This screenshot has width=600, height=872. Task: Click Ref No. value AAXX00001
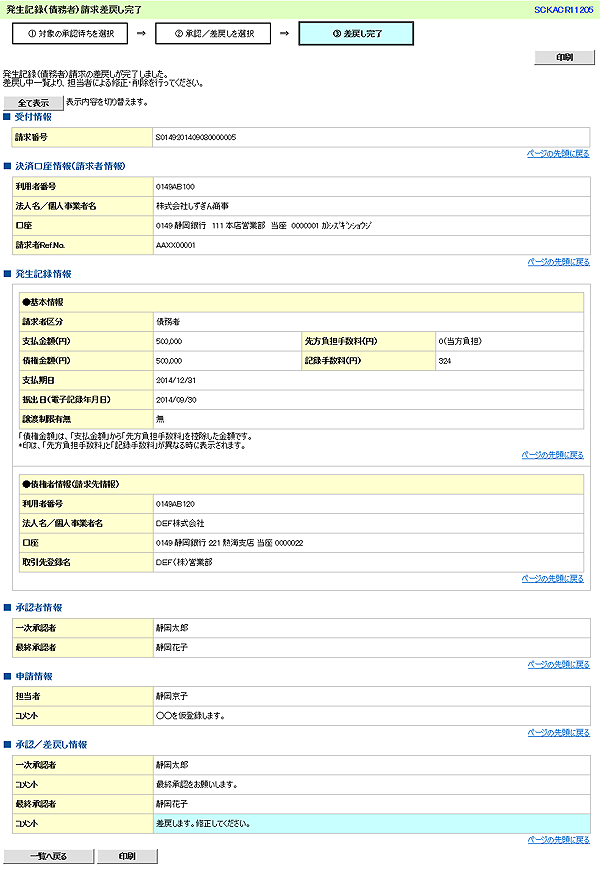pos(176,245)
